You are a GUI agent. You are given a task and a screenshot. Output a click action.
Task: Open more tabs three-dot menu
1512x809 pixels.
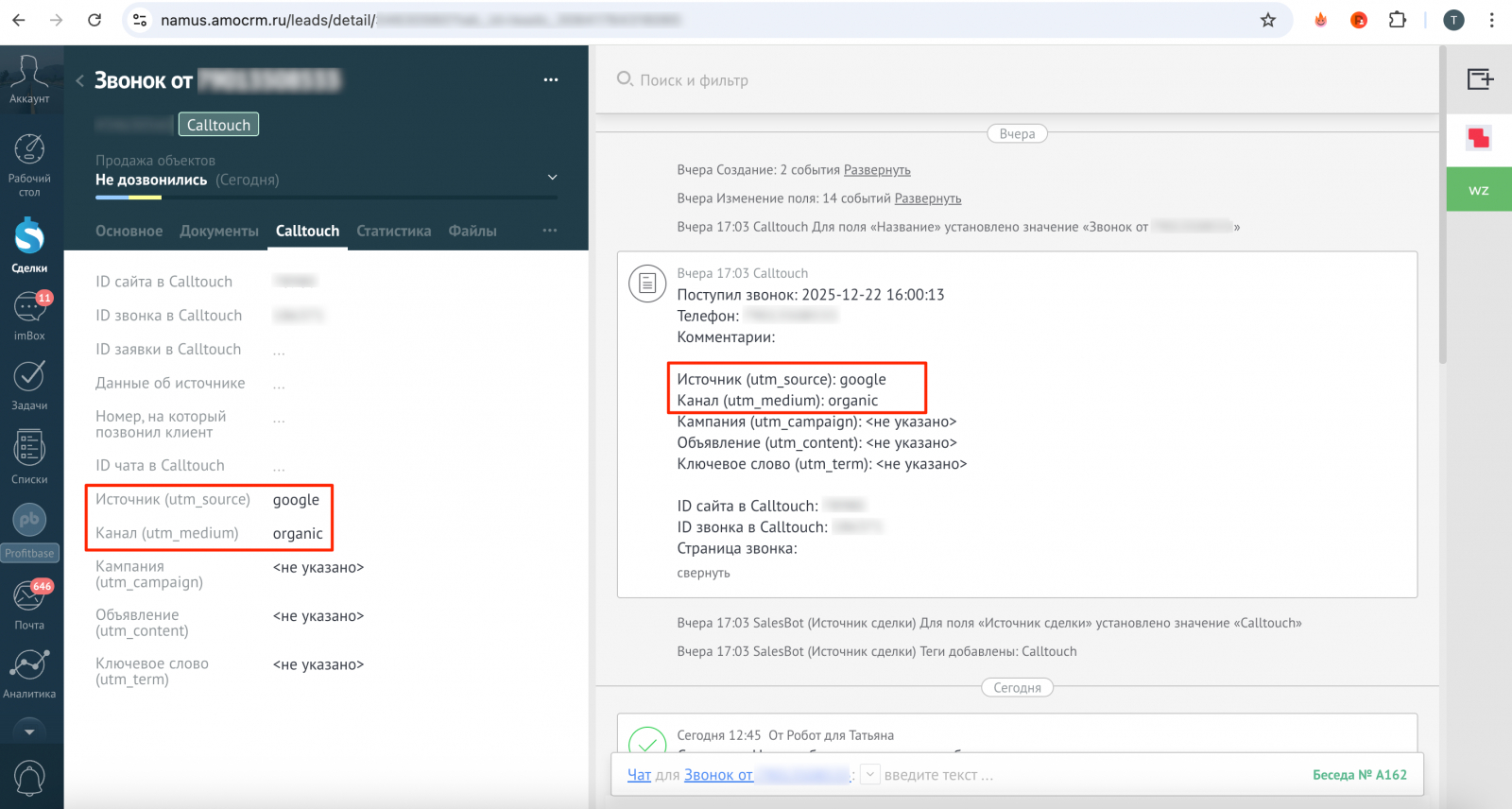pyautogui.click(x=550, y=231)
